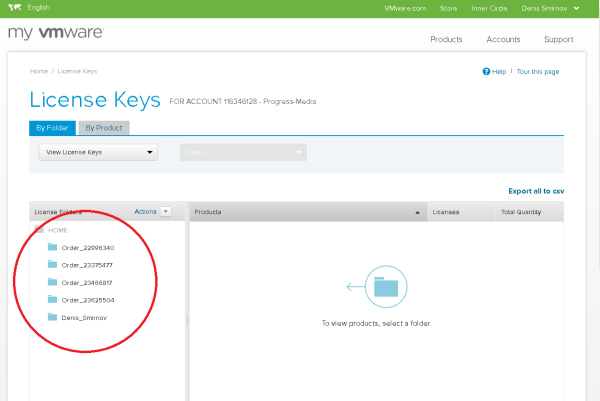Select the HOME root folder
Screen dimensions: 600x401
click(58, 230)
